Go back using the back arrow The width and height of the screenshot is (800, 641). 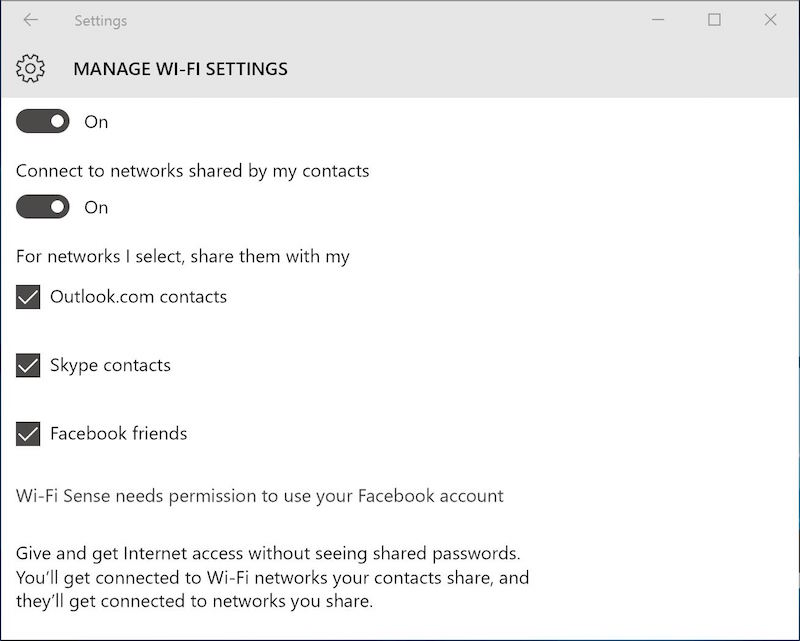tap(31, 20)
